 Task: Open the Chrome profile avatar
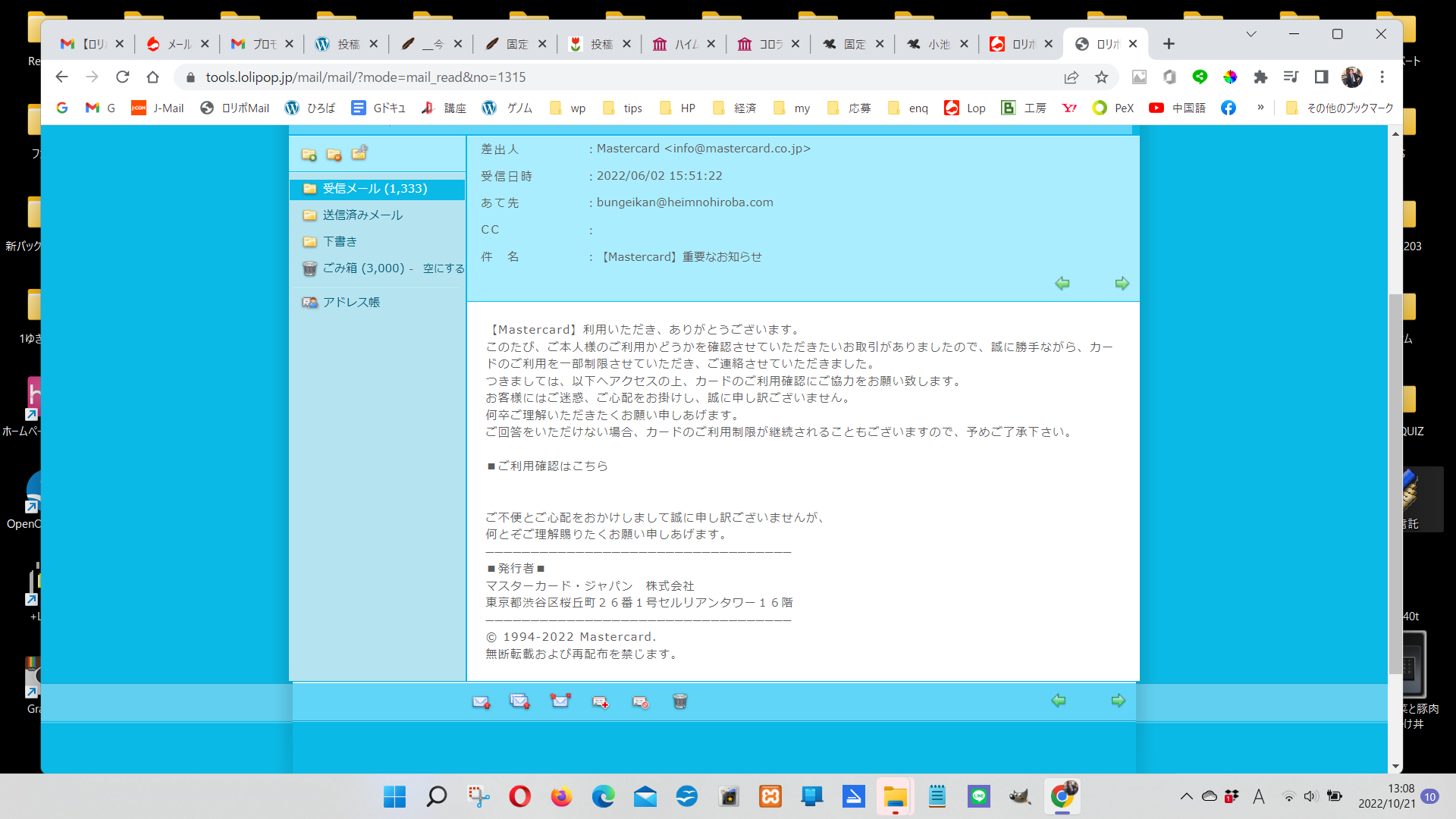(x=1351, y=77)
